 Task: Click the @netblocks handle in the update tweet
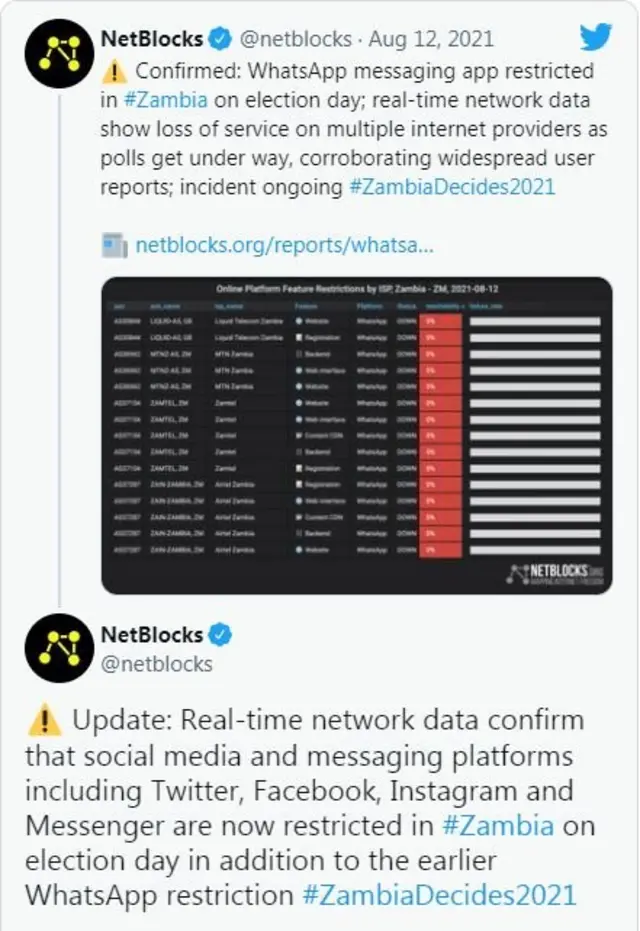tap(157, 663)
